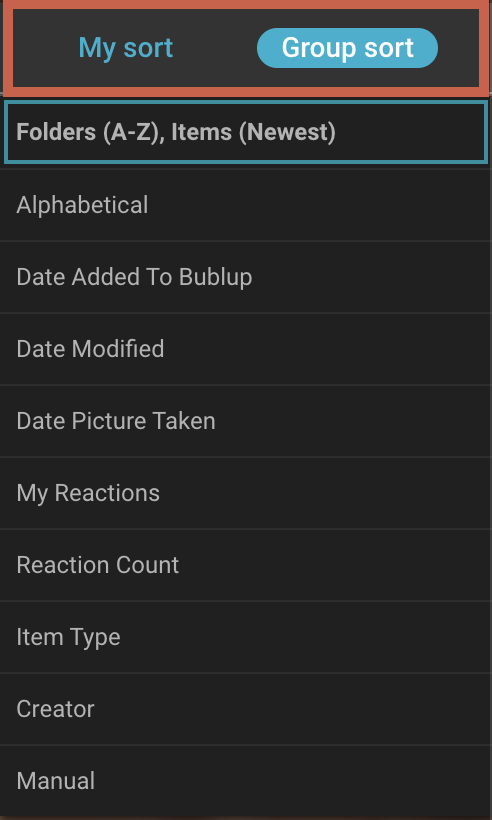Viewport: 492px width, 820px height.
Task: Sort by last modification date
Action: (x=246, y=349)
